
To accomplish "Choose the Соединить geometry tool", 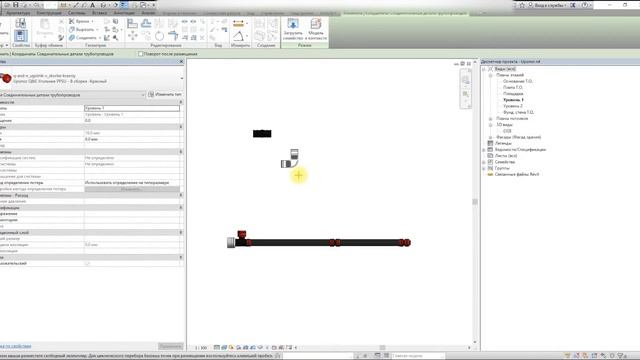I will point(84,38).
